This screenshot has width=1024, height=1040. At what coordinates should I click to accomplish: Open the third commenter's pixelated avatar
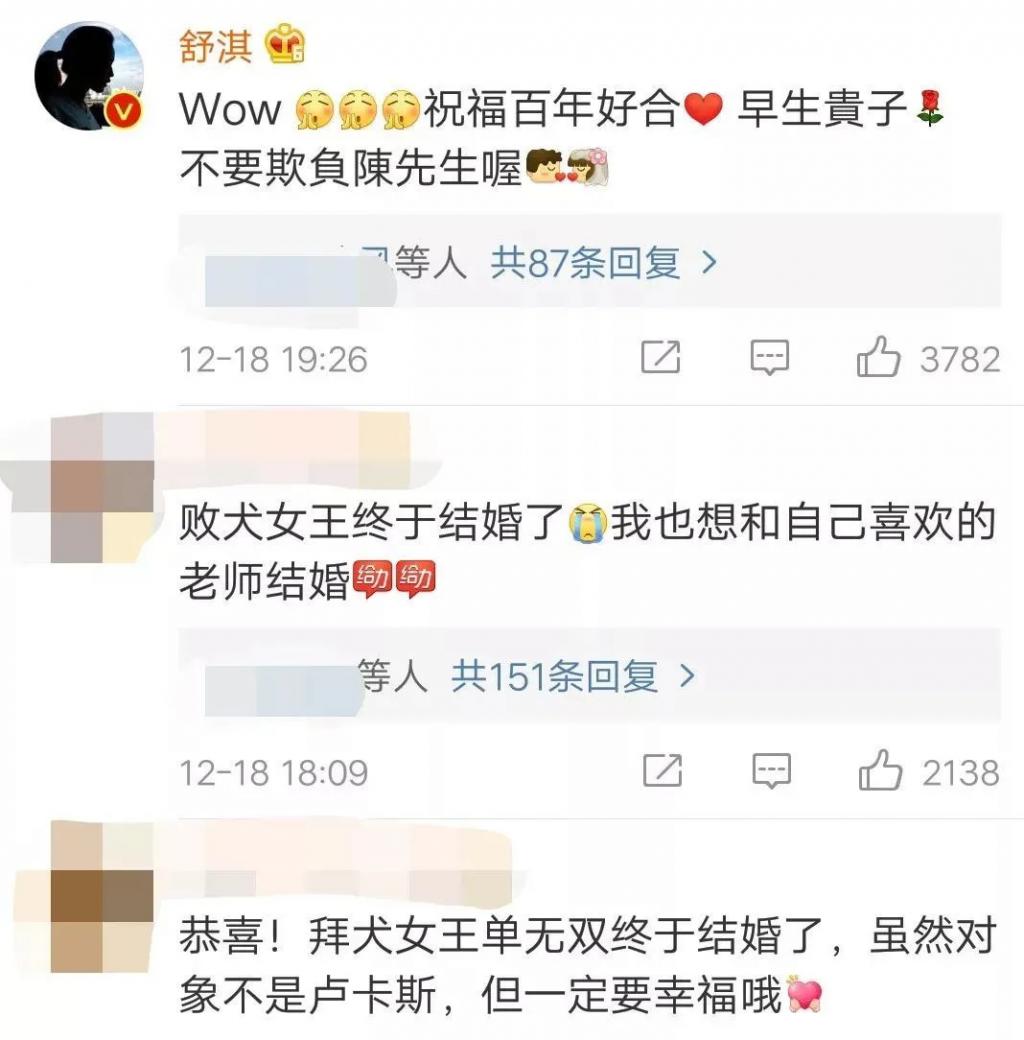102,897
